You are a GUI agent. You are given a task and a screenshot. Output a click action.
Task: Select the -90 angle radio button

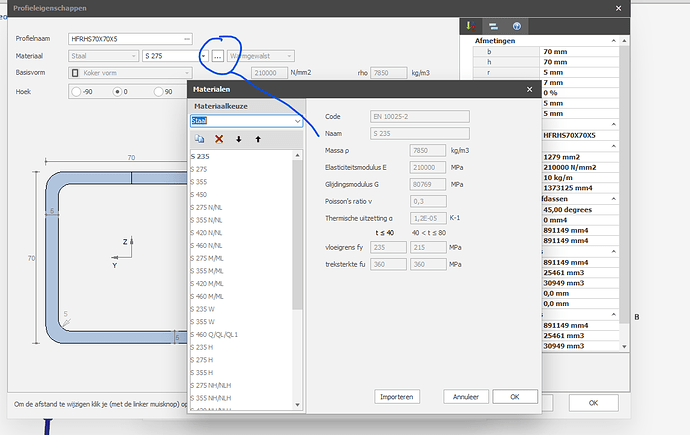pyautogui.click(x=77, y=91)
